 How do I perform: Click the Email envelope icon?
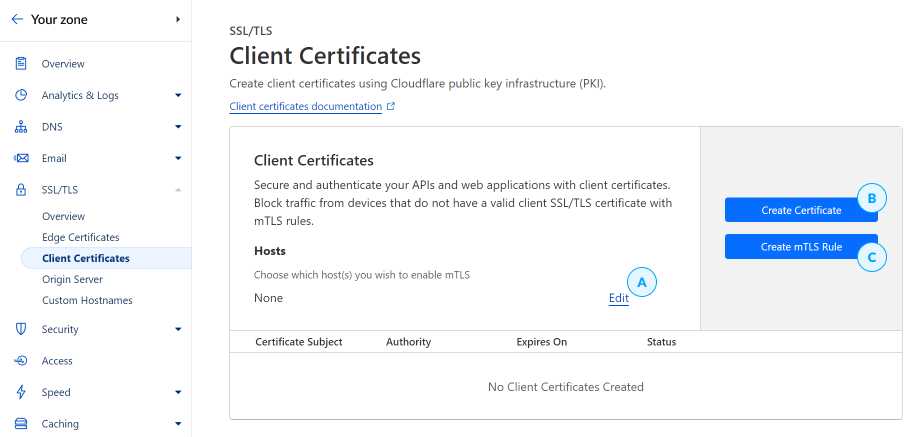[21, 158]
